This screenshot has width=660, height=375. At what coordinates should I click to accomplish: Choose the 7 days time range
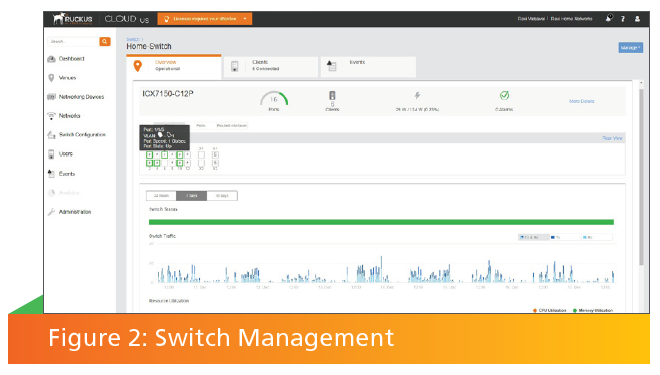(192, 196)
